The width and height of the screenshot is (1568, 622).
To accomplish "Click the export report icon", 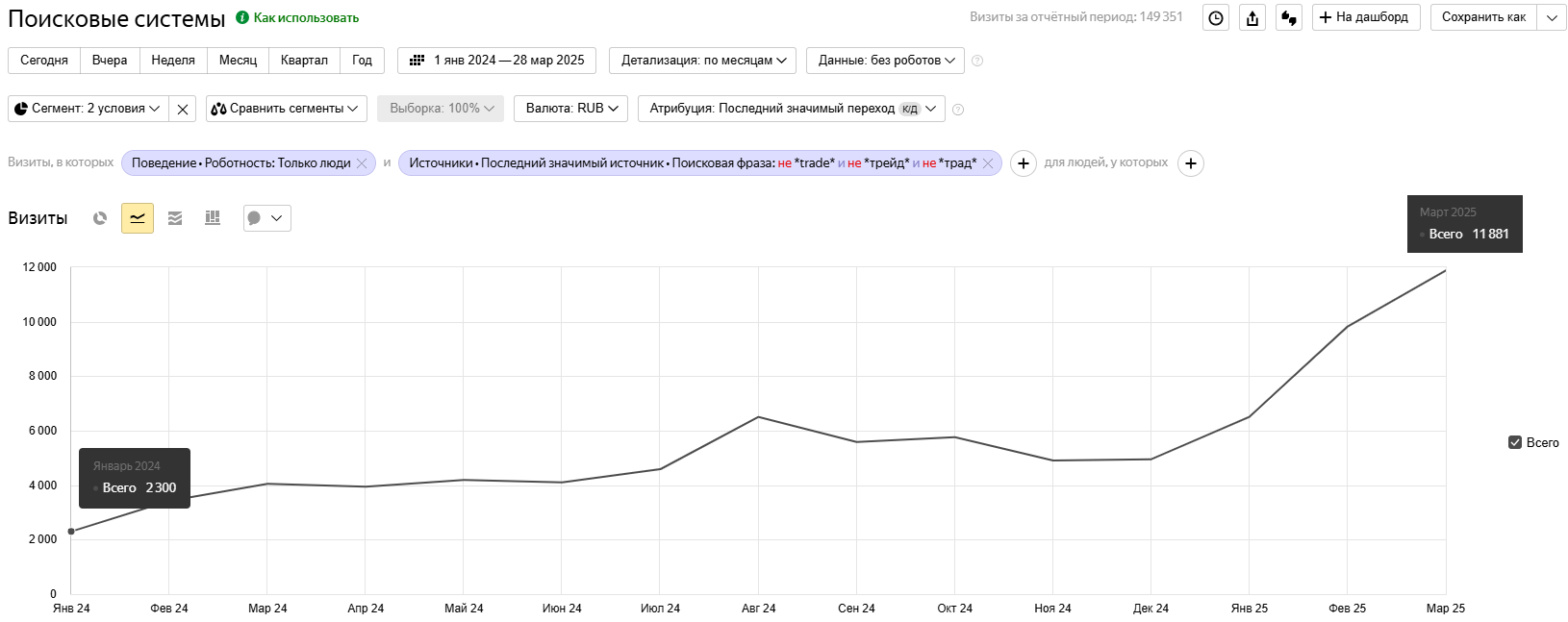I will tap(1252, 17).
